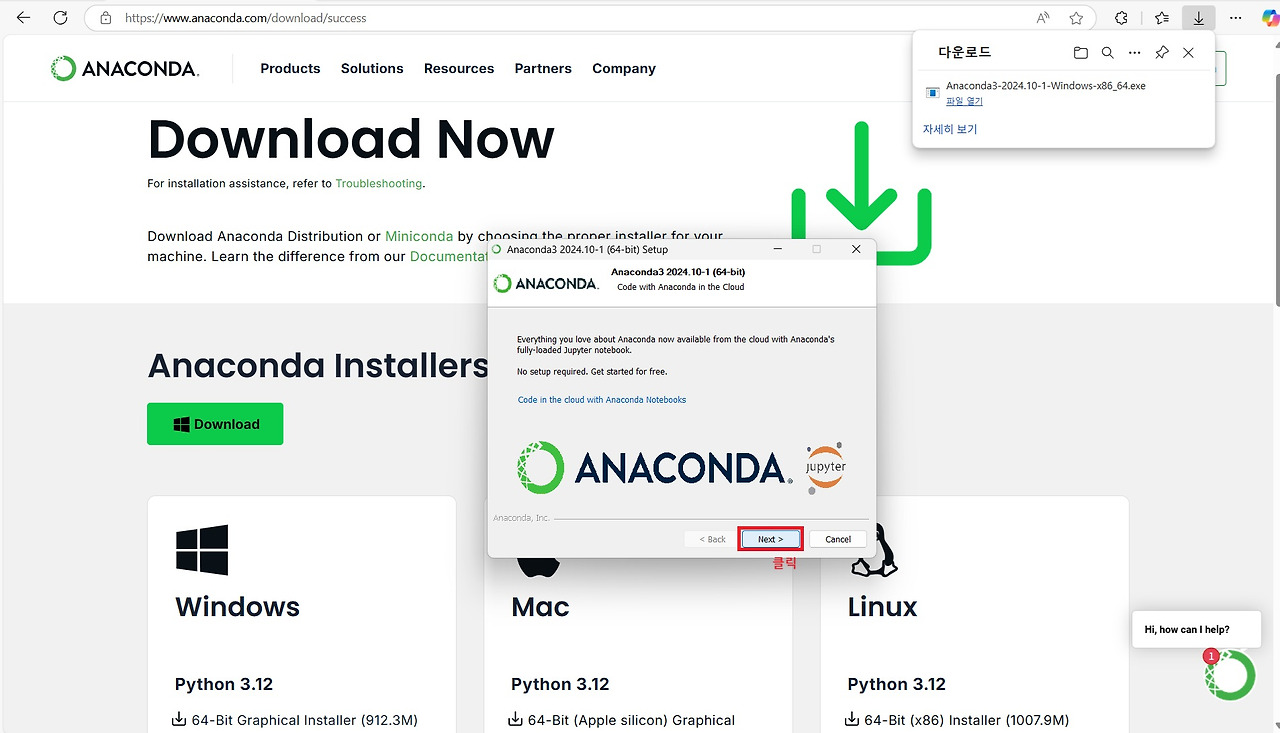1280x733 pixels.
Task: Click the green Download button
Action: click(x=215, y=424)
